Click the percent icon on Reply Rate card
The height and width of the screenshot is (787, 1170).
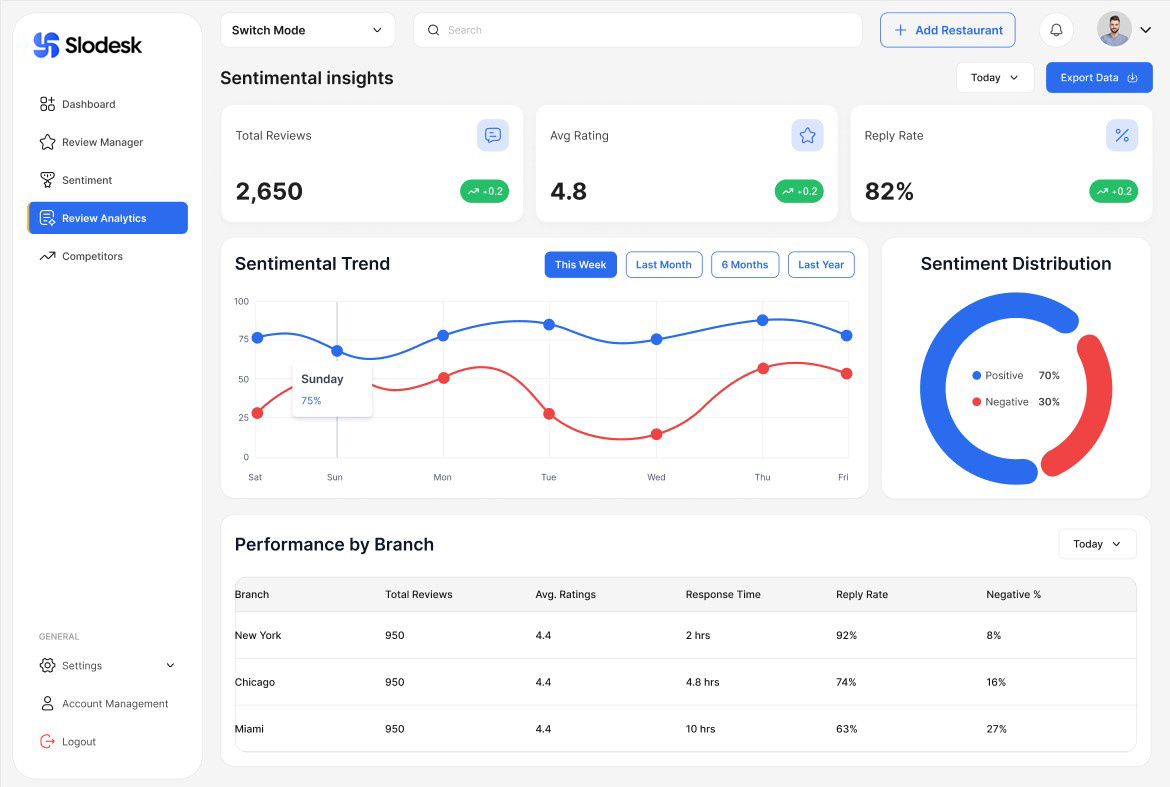[1121, 134]
